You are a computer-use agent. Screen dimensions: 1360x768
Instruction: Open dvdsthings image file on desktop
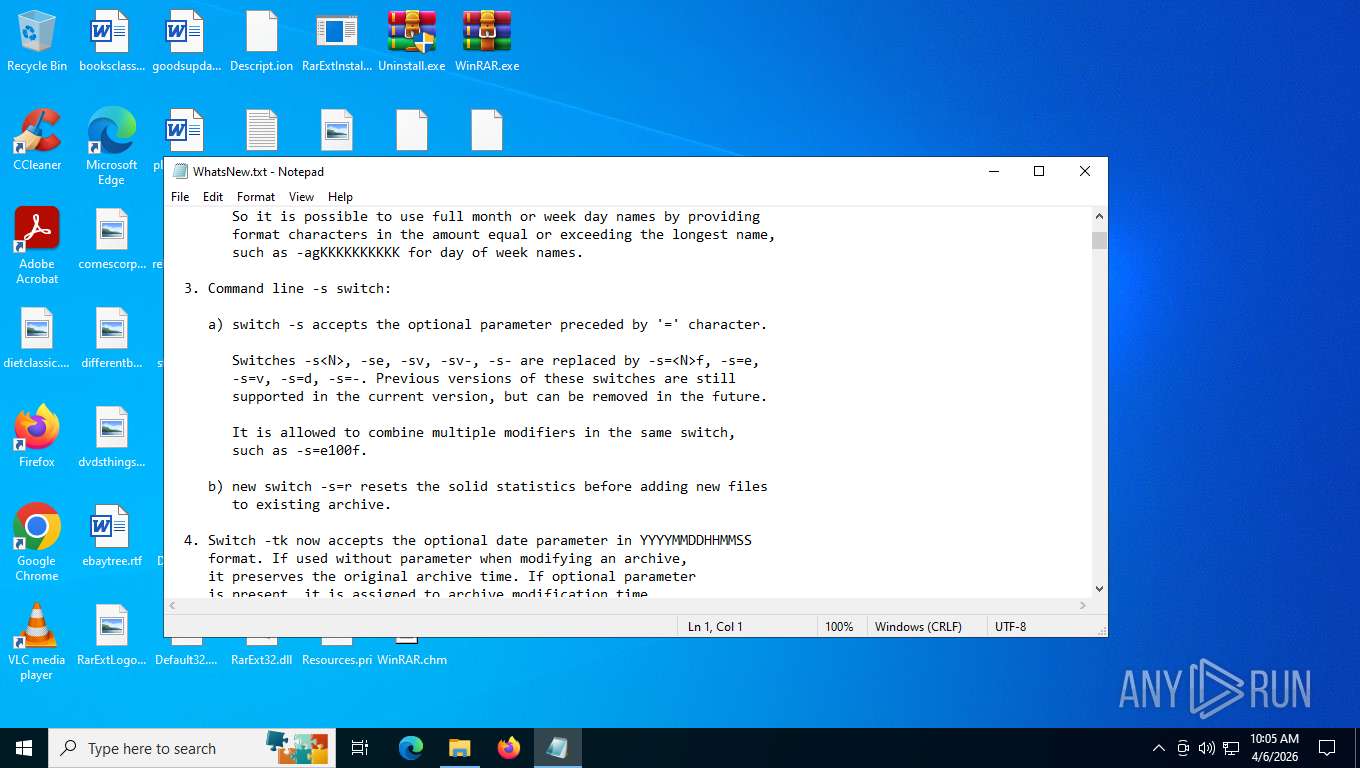[x=111, y=437]
